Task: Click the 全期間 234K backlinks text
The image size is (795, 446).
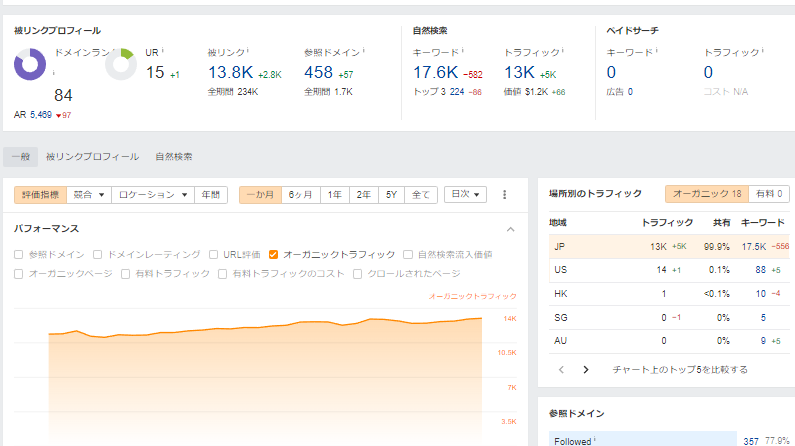Action: (x=233, y=92)
